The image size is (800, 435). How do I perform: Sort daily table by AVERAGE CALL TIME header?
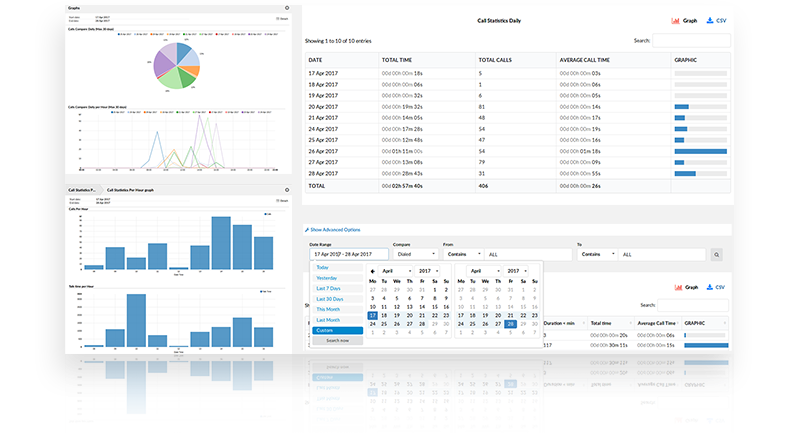pos(613,60)
